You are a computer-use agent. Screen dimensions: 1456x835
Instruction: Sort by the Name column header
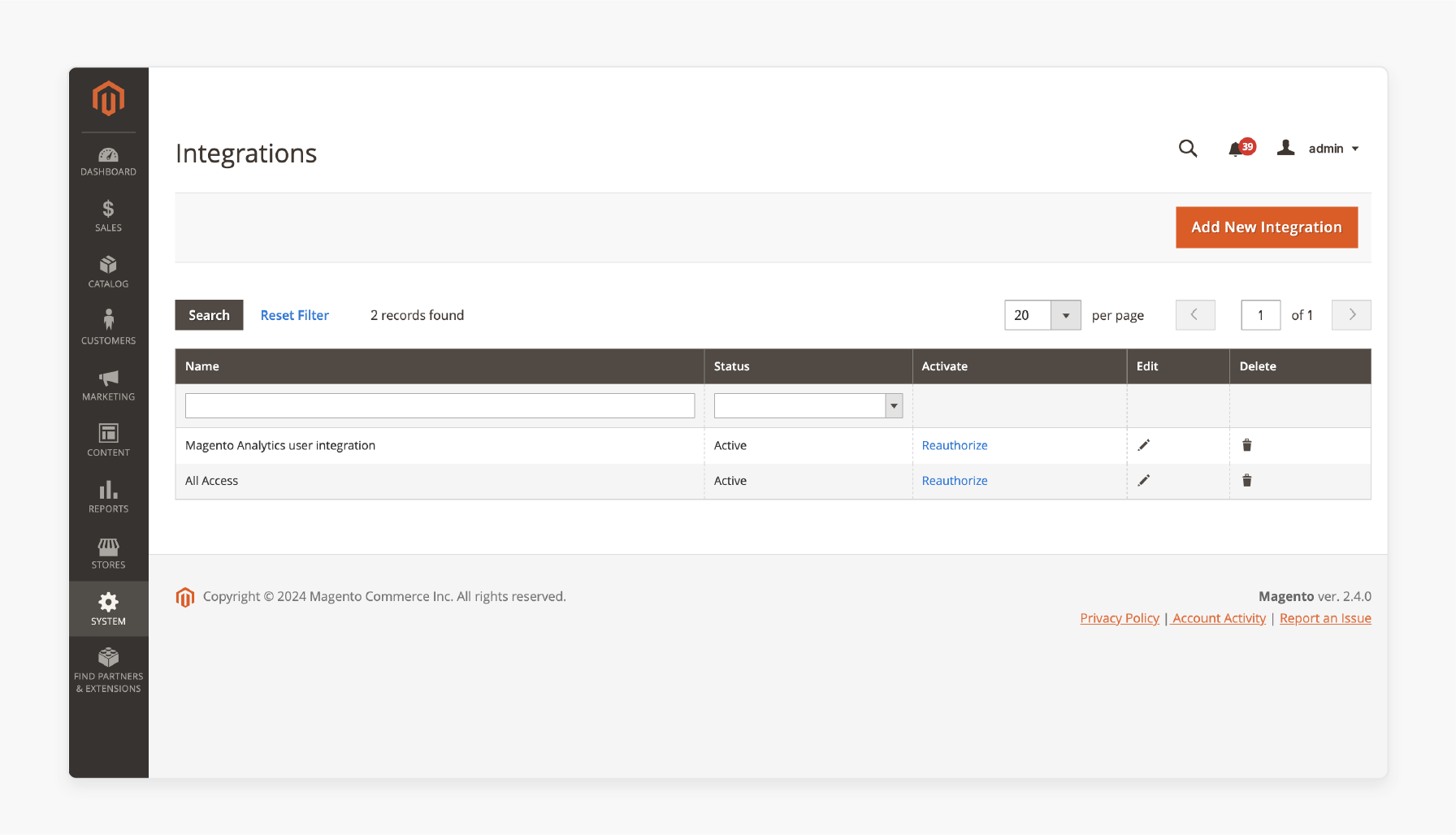[440, 366]
